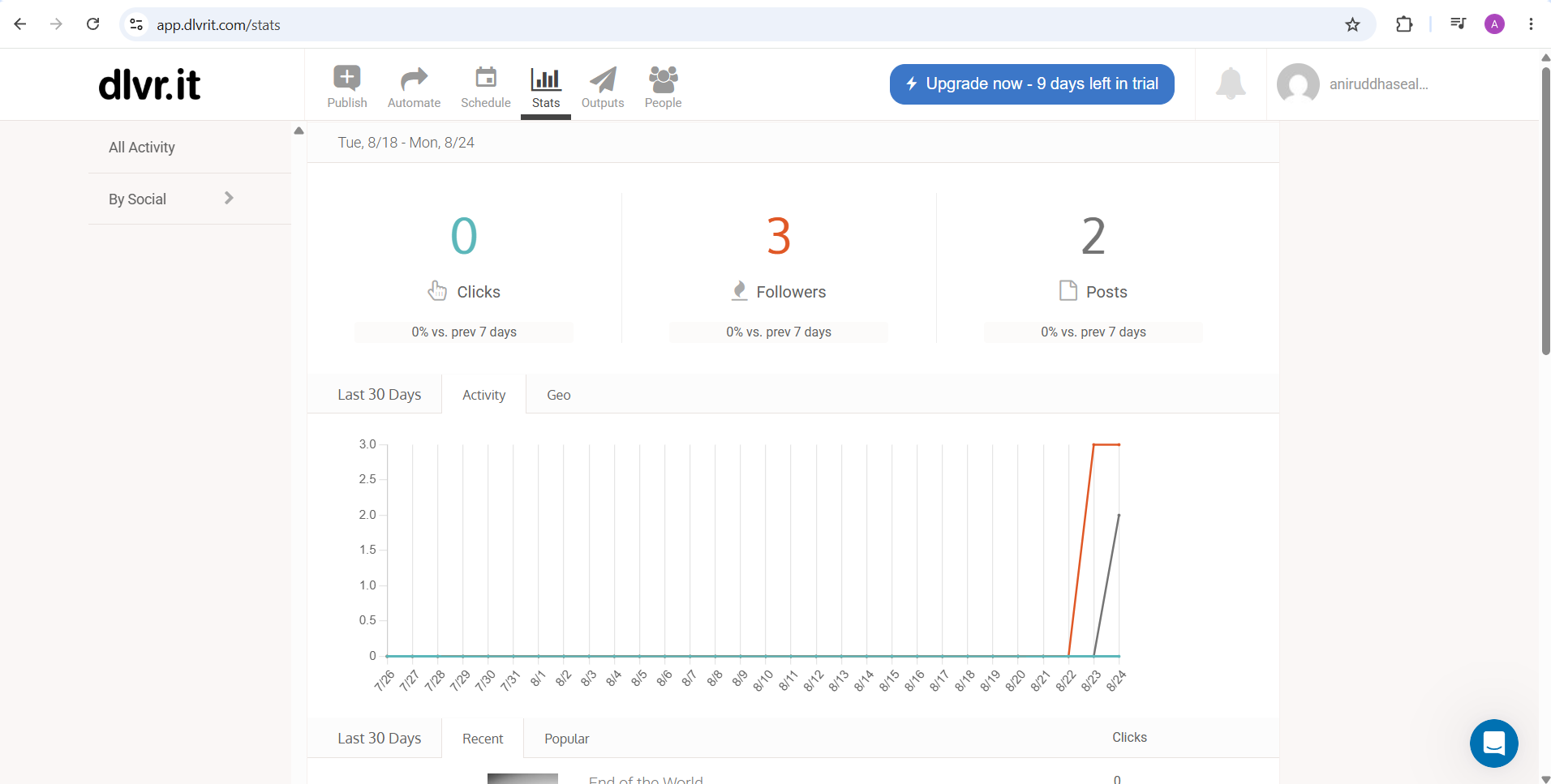Open the aniruddhaseal account name menu
This screenshot has height=784, width=1551.
pyautogui.click(x=1378, y=84)
